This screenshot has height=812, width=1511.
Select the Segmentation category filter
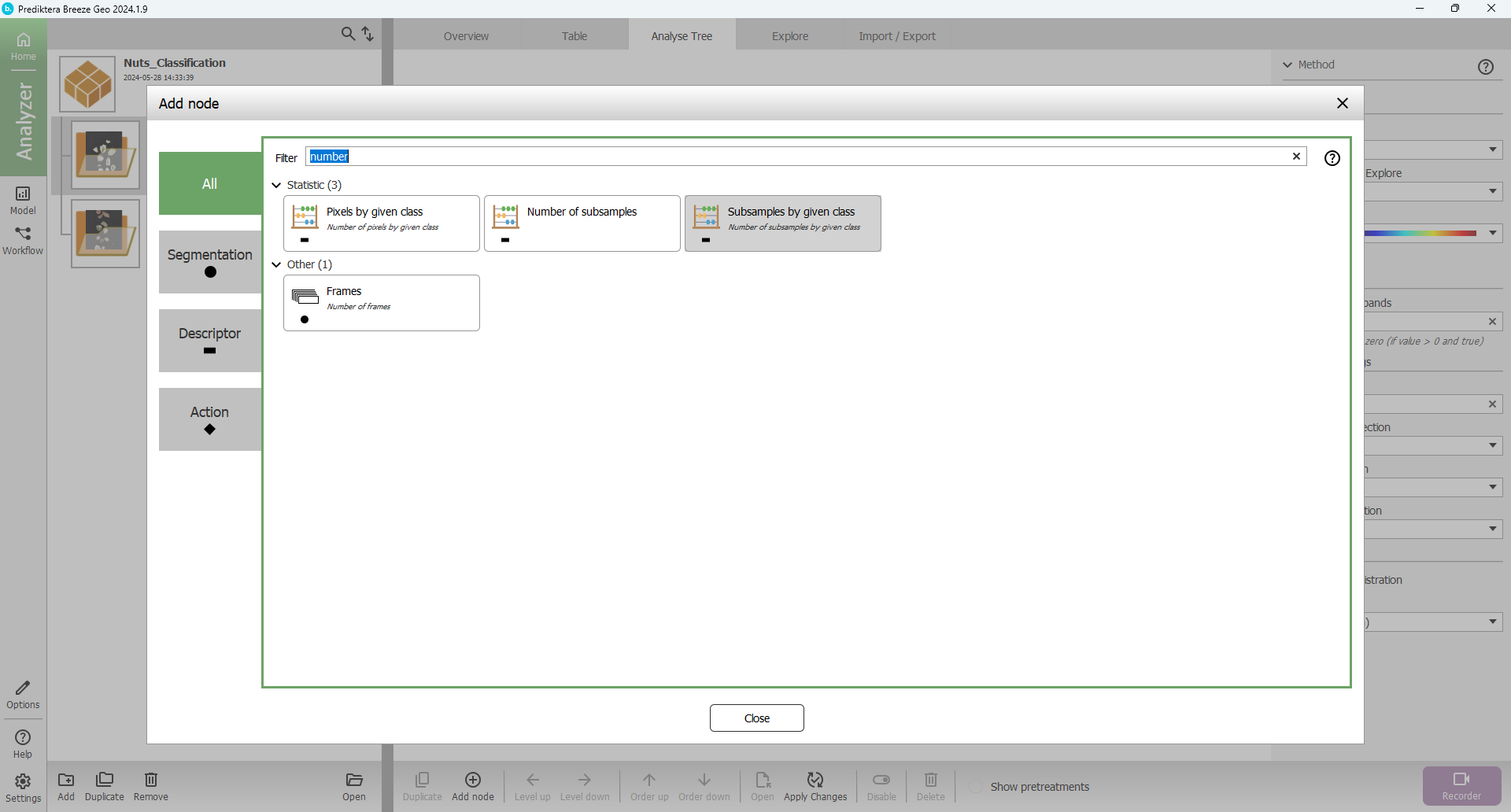click(209, 262)
